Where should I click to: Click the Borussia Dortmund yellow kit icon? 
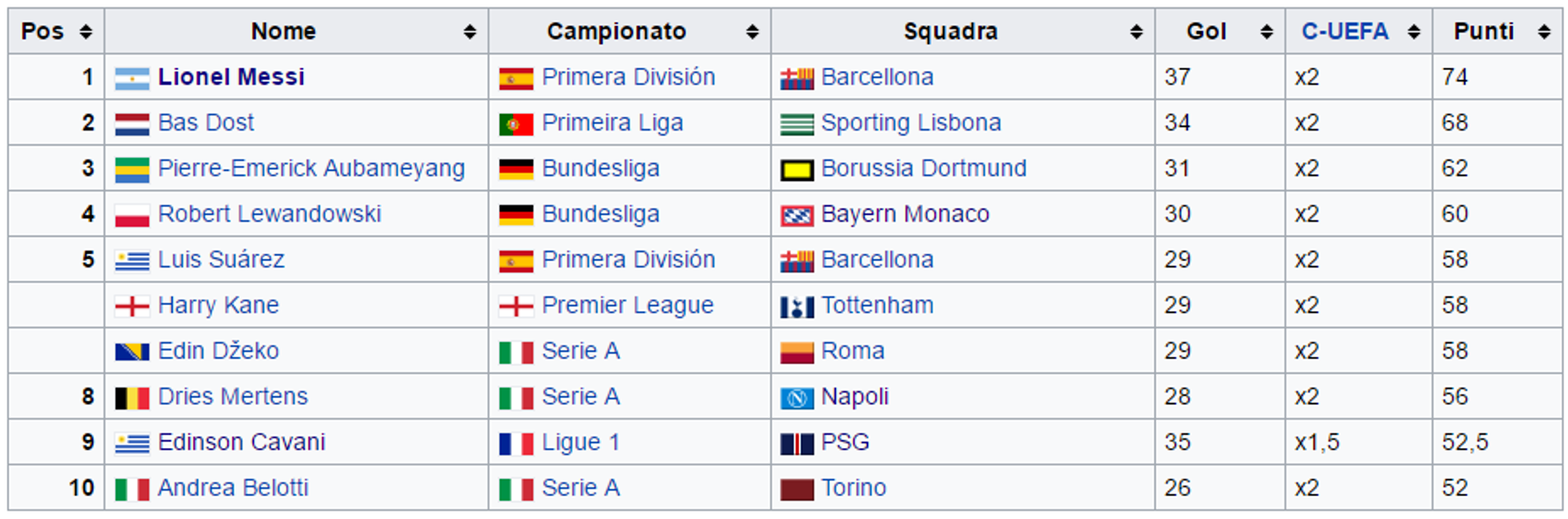pyautogui.click(x=797, y=170)
